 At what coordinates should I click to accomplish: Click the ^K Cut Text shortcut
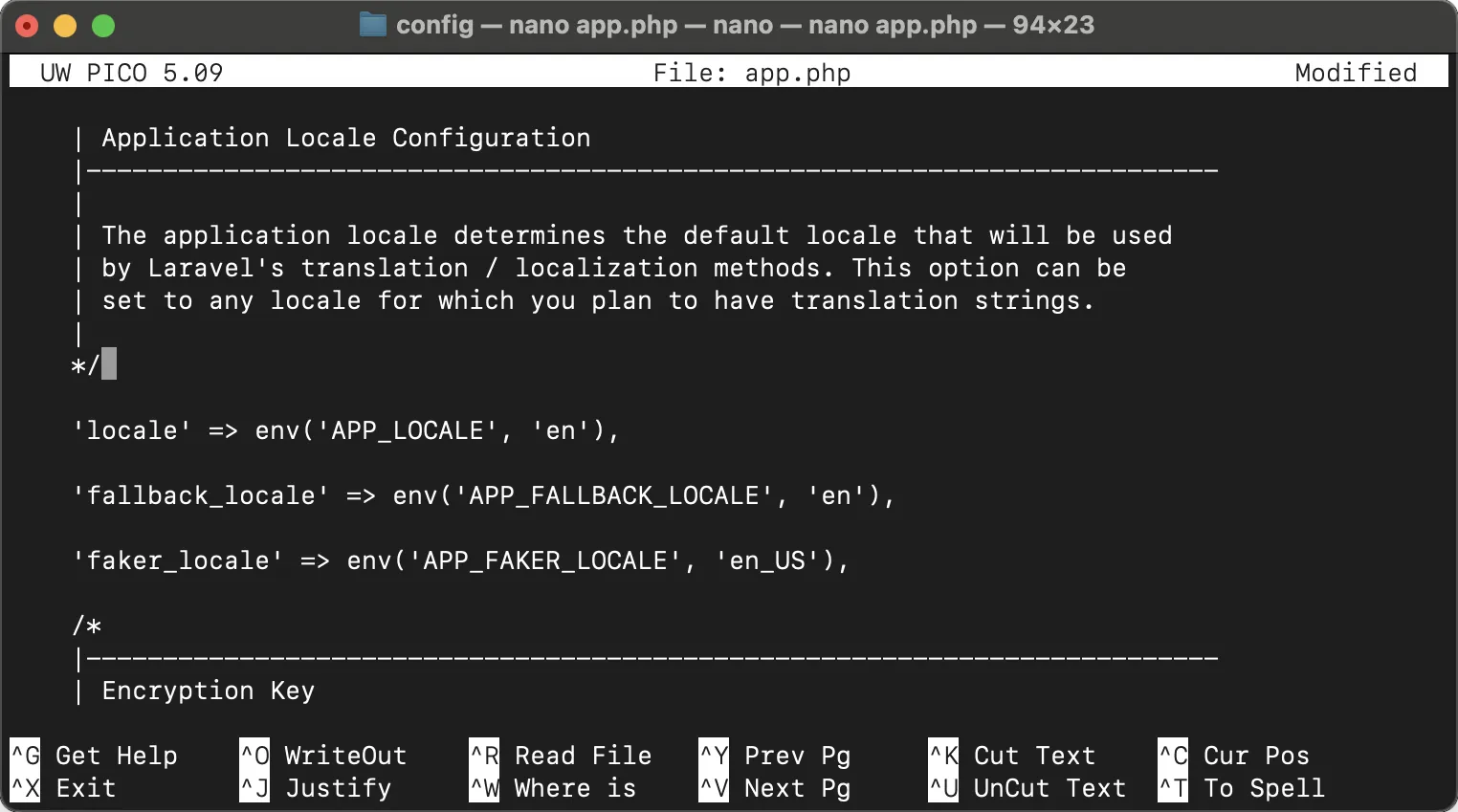tap(1012, 756)
